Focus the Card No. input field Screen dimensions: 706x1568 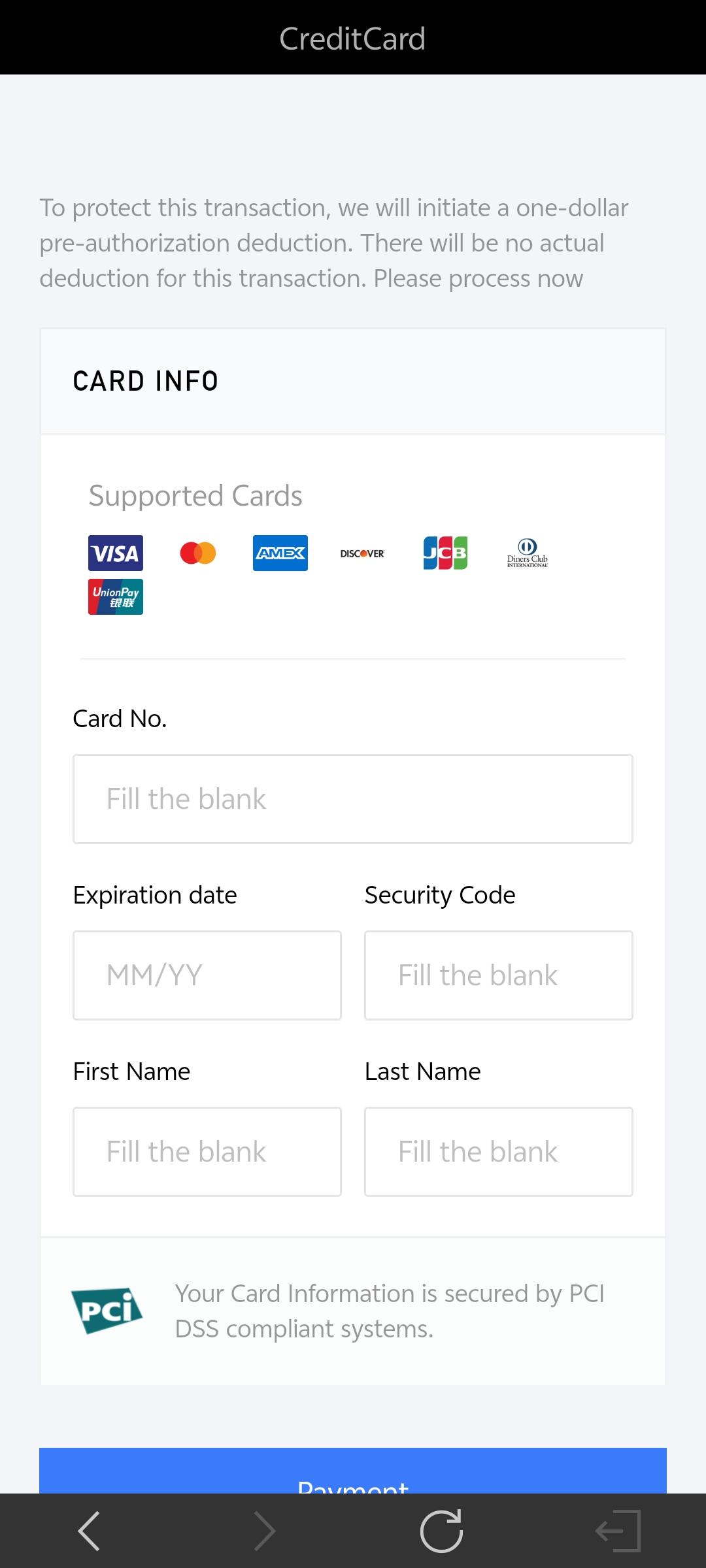[x=353, y=799]
